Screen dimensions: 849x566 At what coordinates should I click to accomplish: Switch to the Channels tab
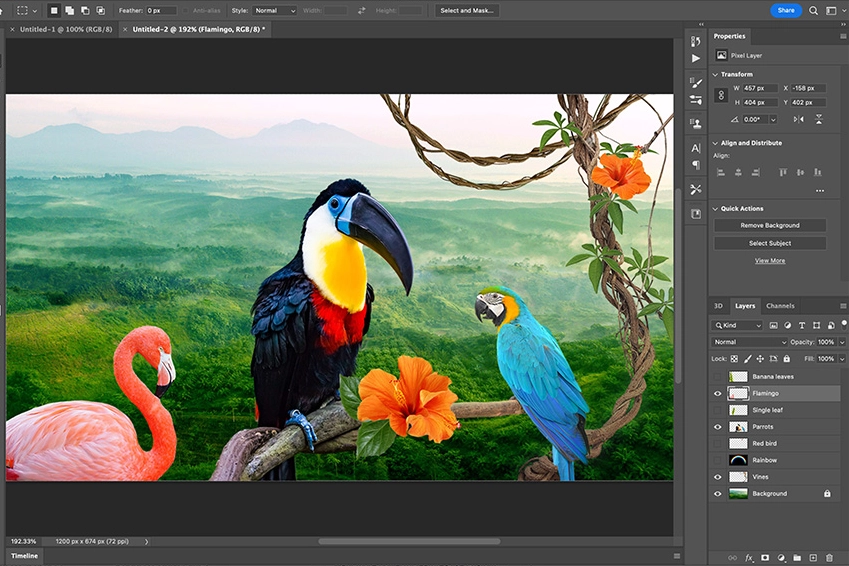pyautogui.click(x=780, y=306)
